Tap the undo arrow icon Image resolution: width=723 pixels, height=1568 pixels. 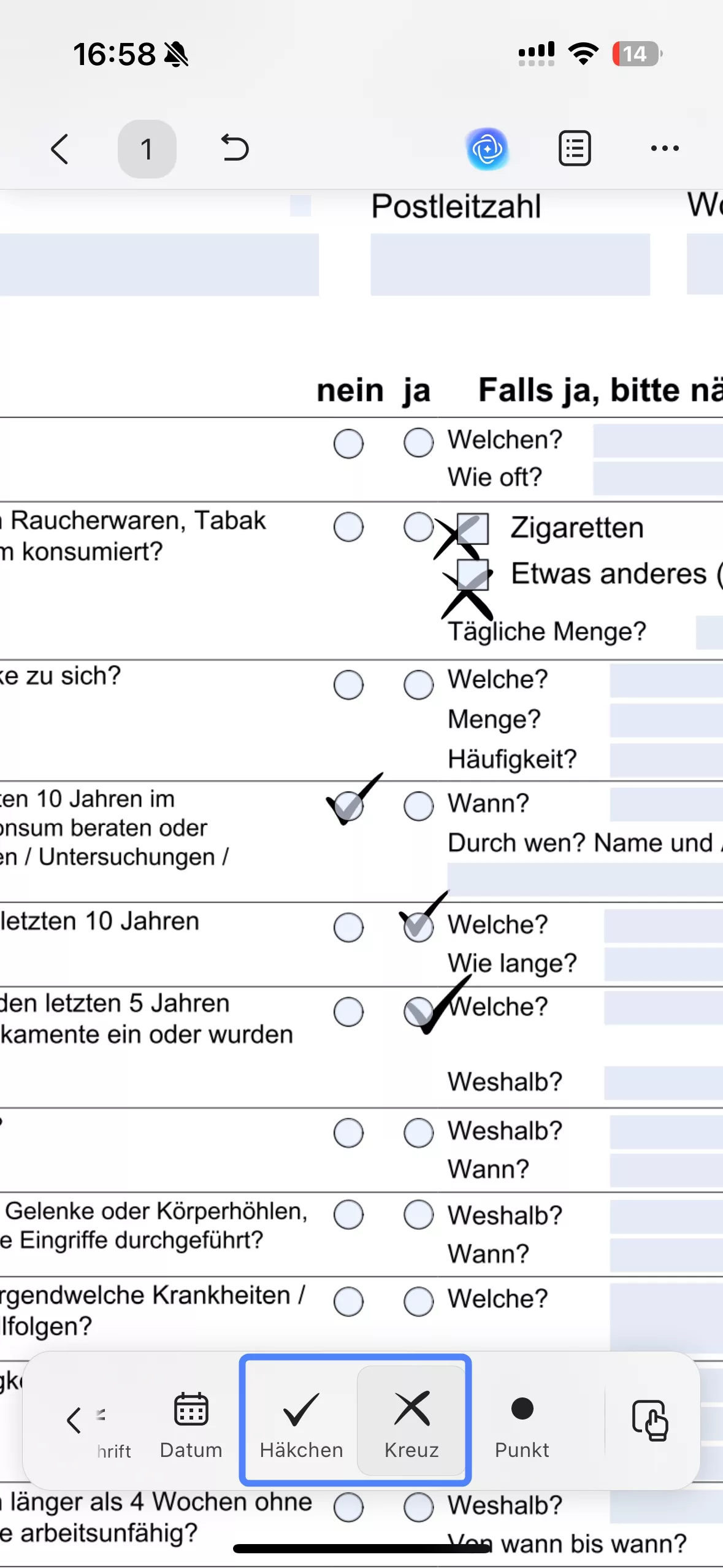coord(235,148)
